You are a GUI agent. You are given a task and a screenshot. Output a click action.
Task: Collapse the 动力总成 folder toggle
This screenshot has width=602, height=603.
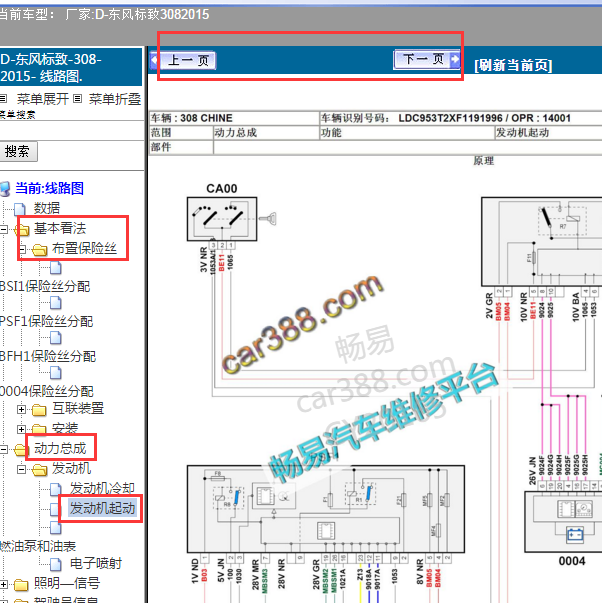[3, 449]
